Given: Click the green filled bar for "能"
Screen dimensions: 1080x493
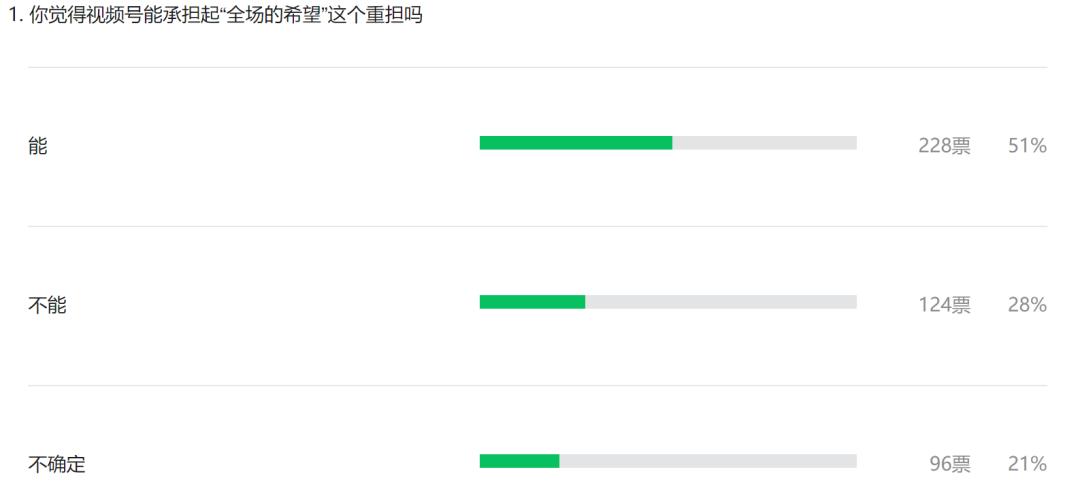Looking at the screenshot, I should pos(575,143).
